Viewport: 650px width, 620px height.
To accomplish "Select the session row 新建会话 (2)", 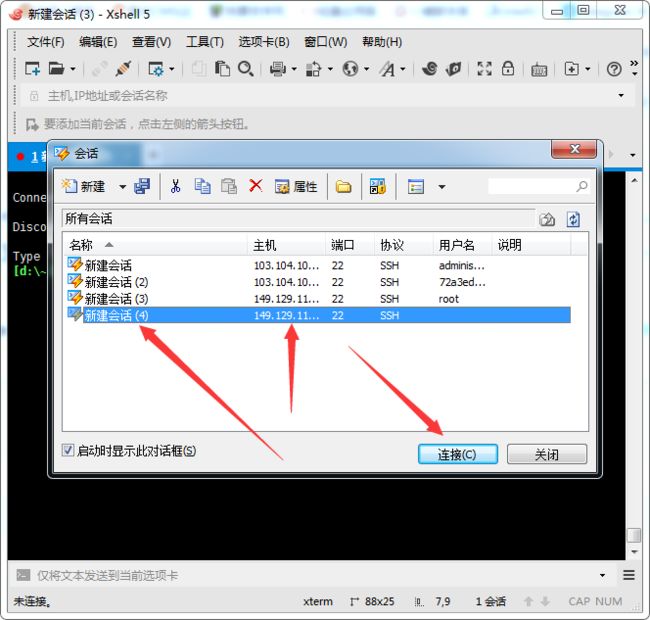I will (x=318, y=282).
